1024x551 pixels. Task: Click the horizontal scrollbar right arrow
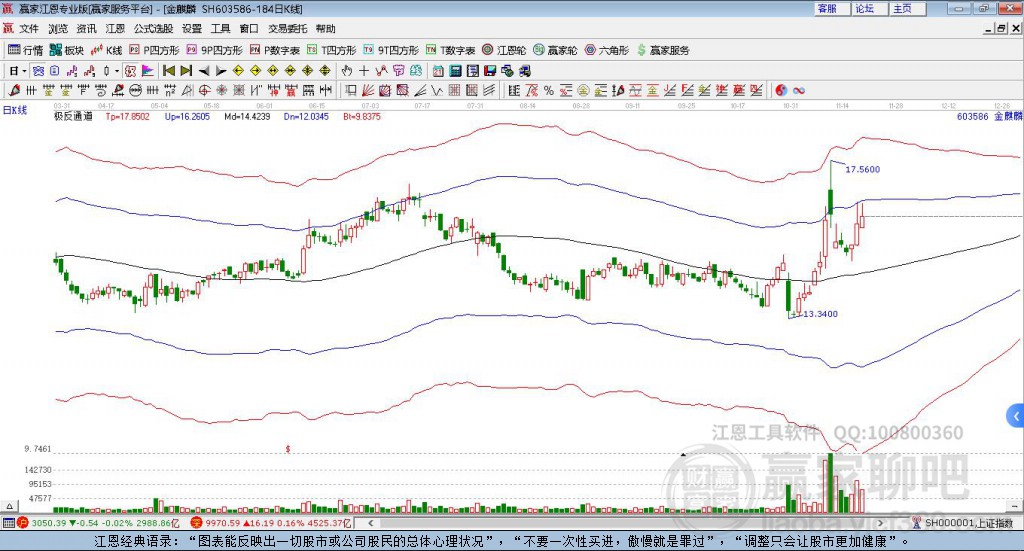click(x=881, y=523)
